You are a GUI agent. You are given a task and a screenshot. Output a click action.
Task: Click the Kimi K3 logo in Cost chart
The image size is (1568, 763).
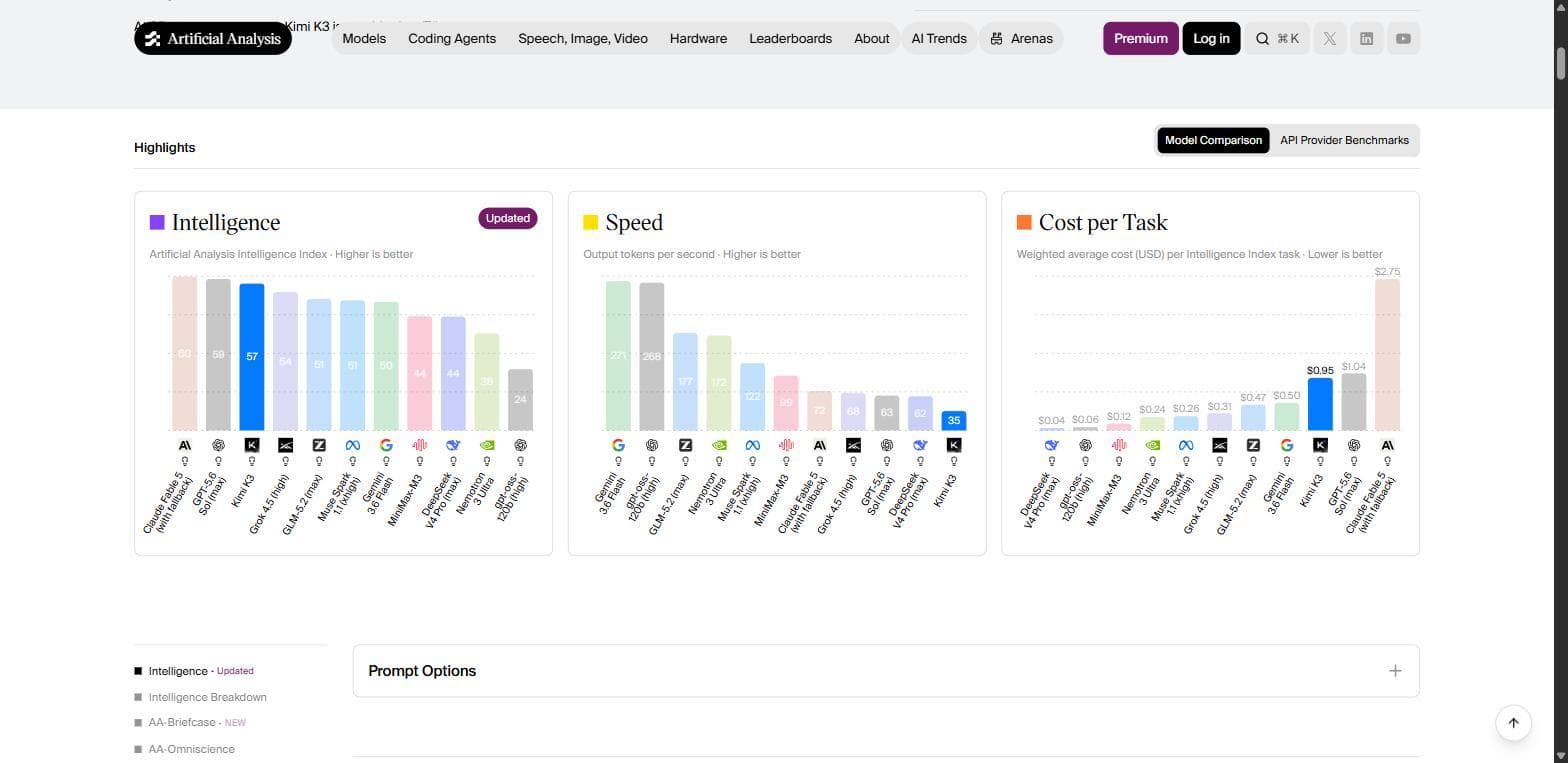pyautogui.click(x=1320, y=445)
